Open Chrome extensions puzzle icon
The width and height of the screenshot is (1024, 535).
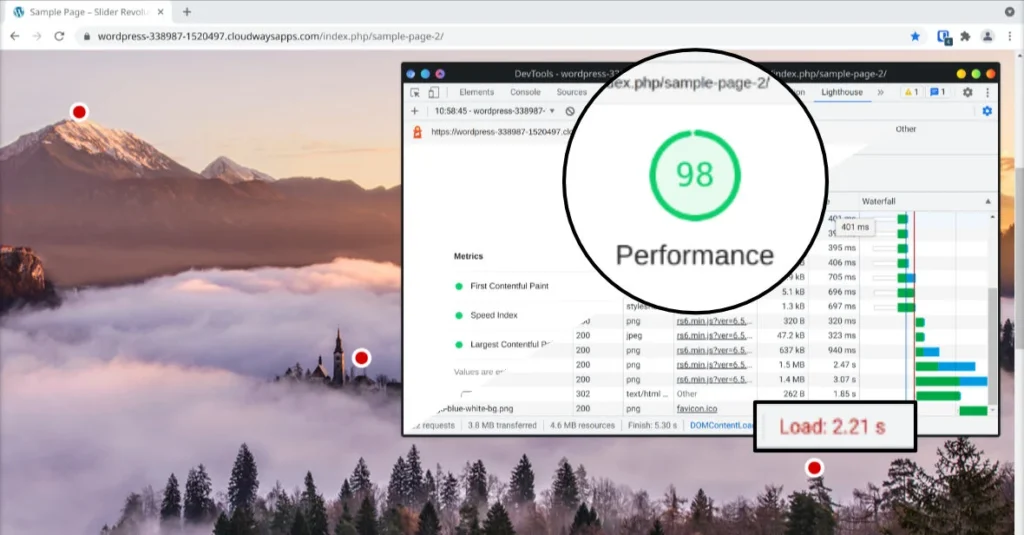coord(965,37)
